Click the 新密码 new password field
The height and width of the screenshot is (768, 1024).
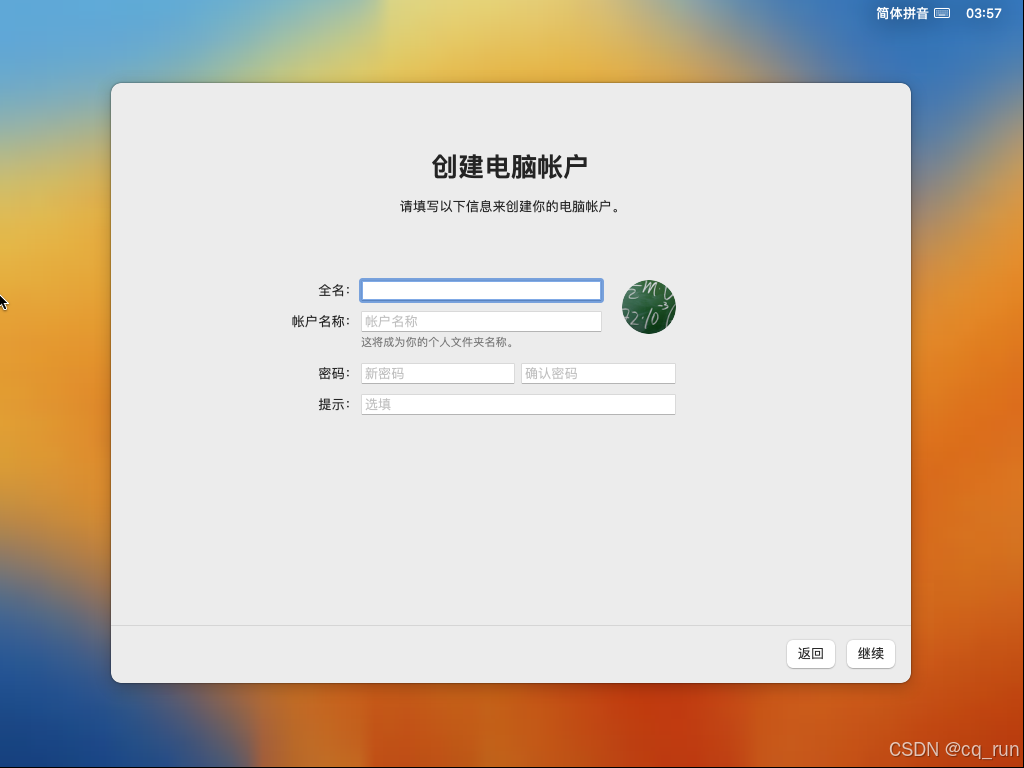coord(438,374)
